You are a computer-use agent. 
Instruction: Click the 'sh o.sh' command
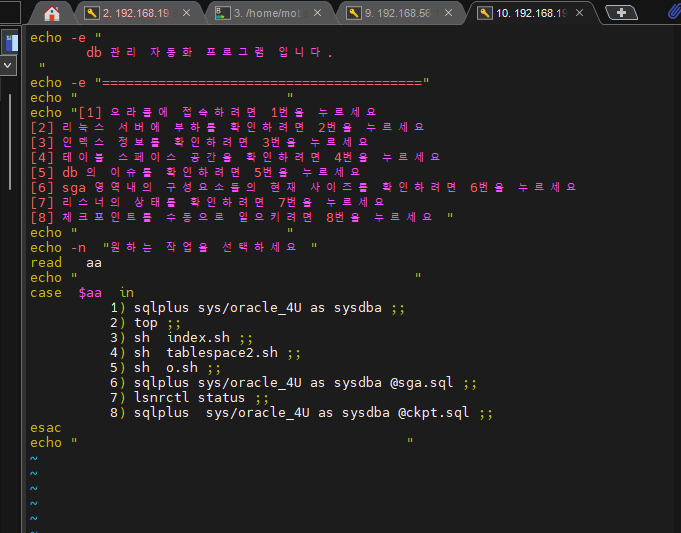[x=165, y=367]
